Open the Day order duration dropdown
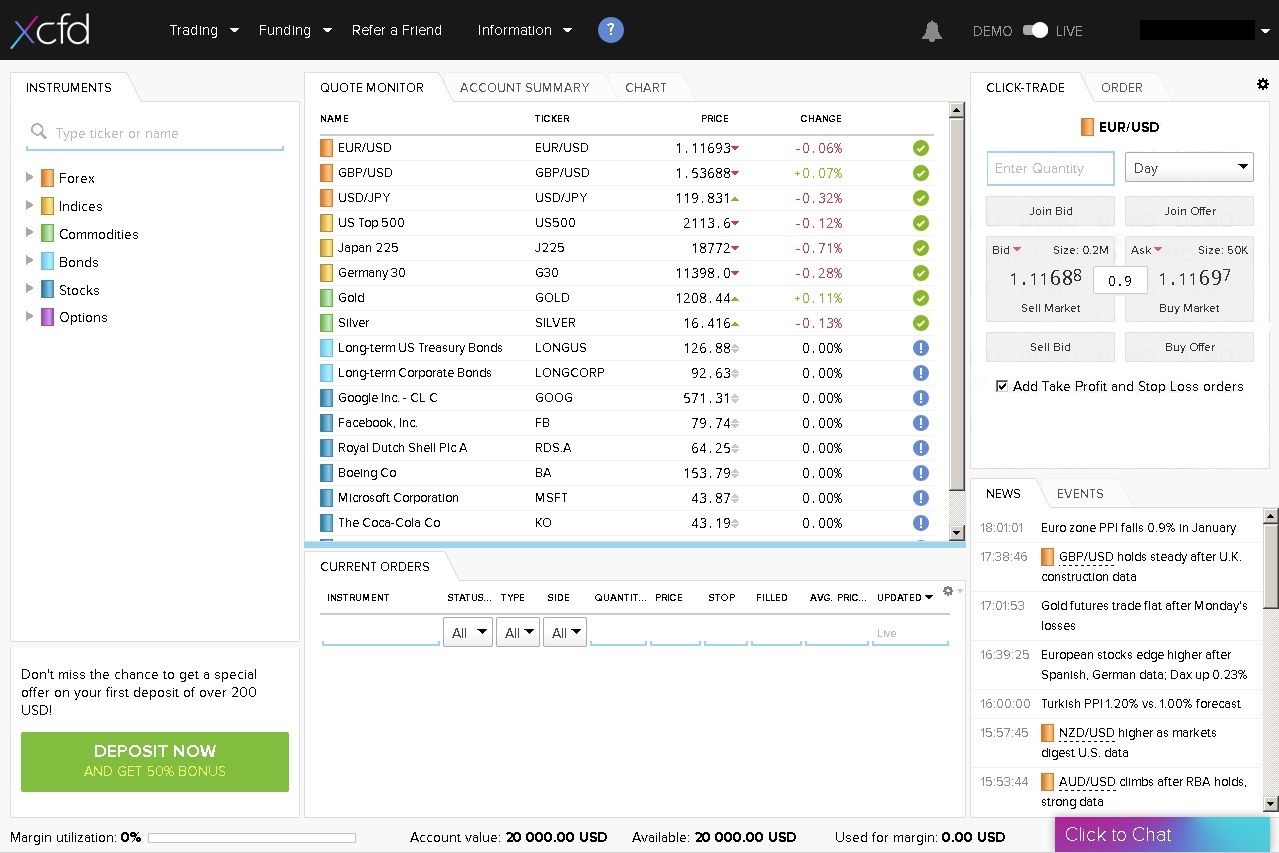 click(x=1189, y=168)
